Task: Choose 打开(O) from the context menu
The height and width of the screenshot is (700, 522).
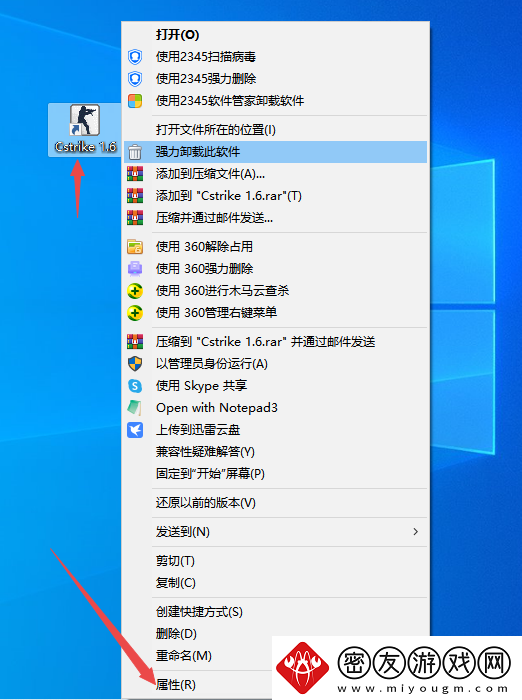Action: click(276, 35)
